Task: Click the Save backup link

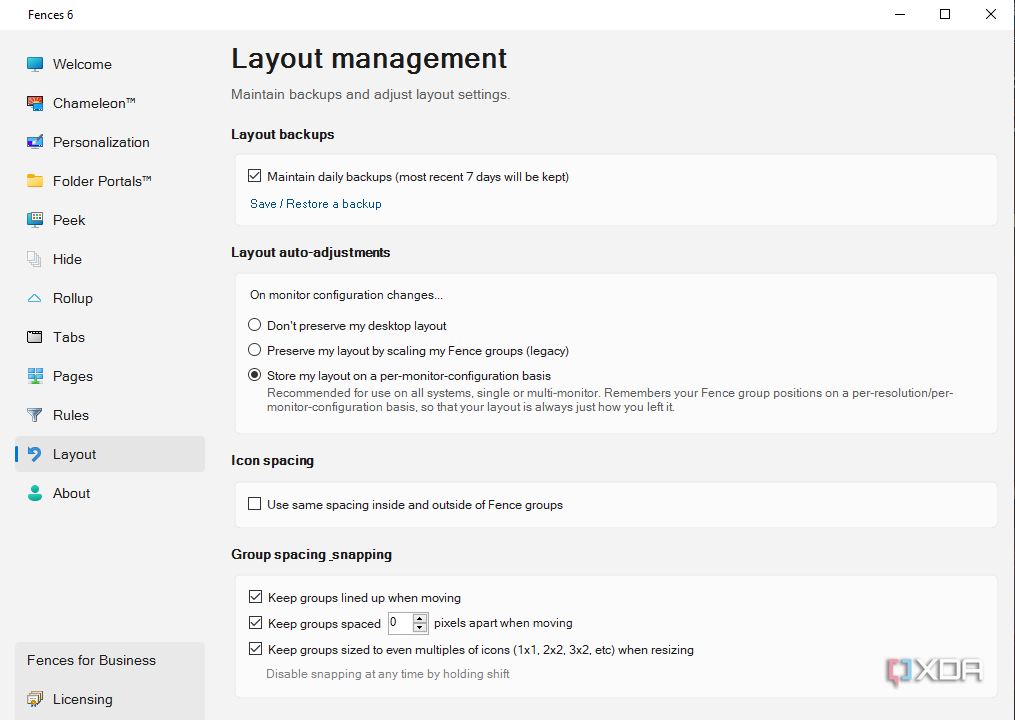Action: coord(262,203)
